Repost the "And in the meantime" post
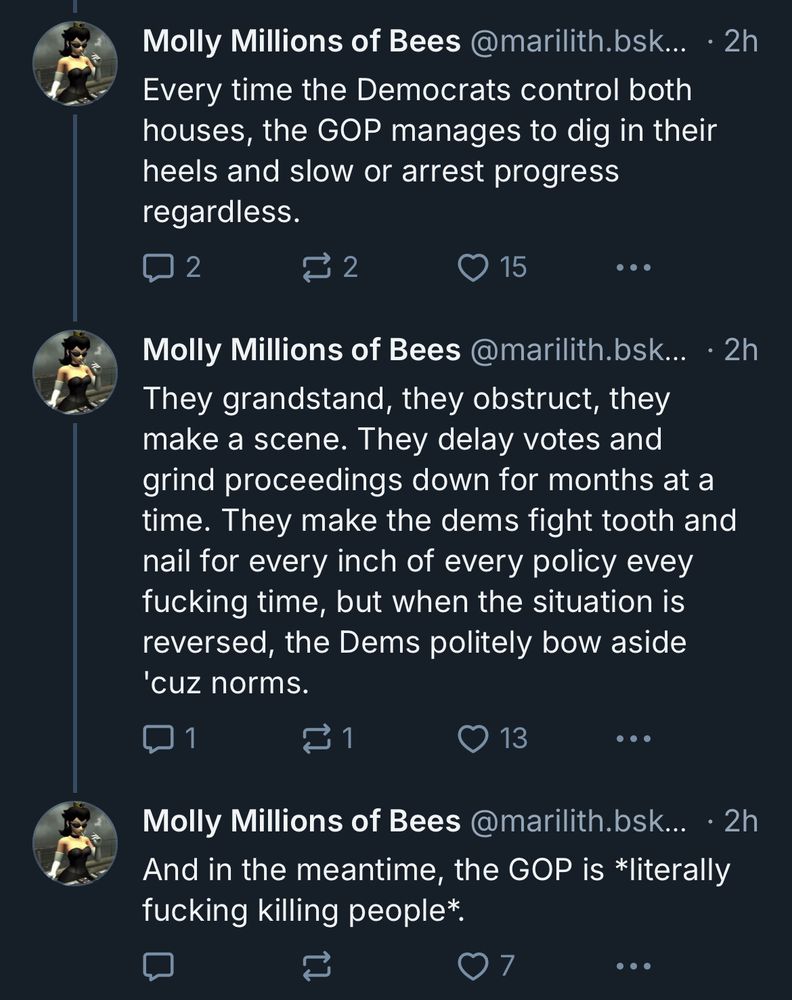Image resolution: width=792 pixels, height=1000 pixels. point(317,966)
